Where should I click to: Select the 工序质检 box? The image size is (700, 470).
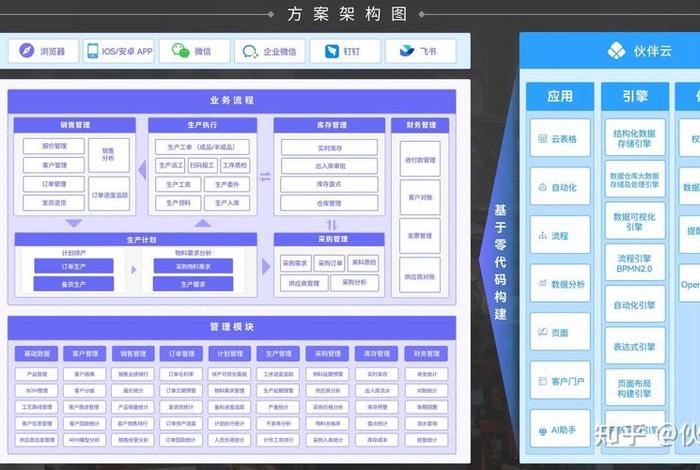tap(235, 166)
